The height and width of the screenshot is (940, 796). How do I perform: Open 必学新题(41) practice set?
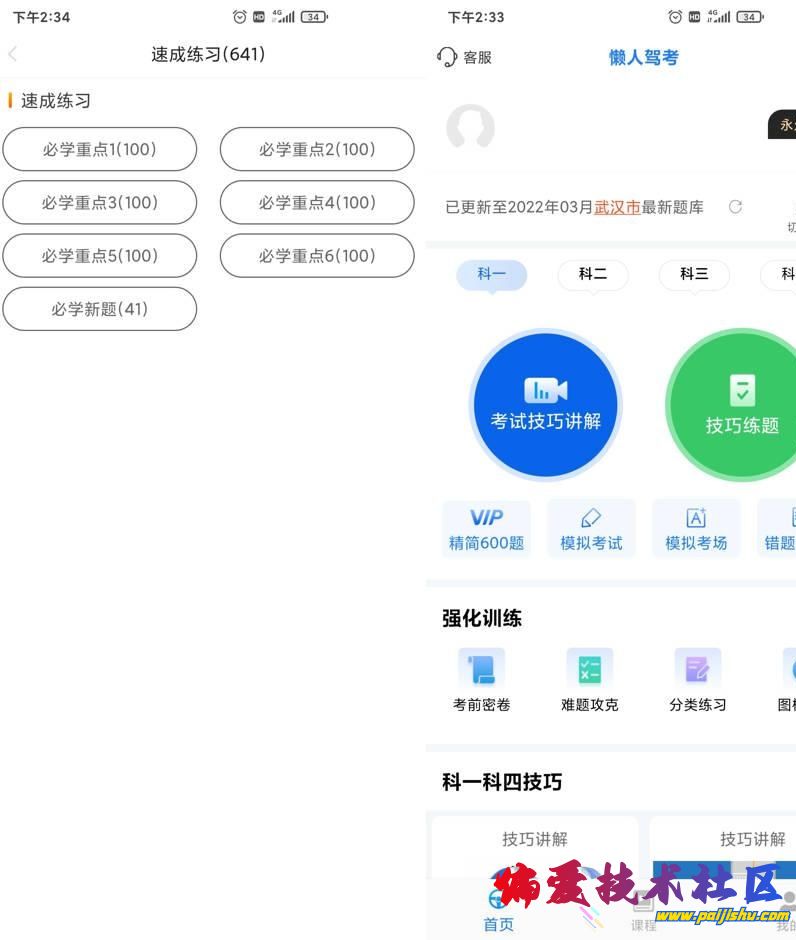pyautogui.click(x=99, y=309)
